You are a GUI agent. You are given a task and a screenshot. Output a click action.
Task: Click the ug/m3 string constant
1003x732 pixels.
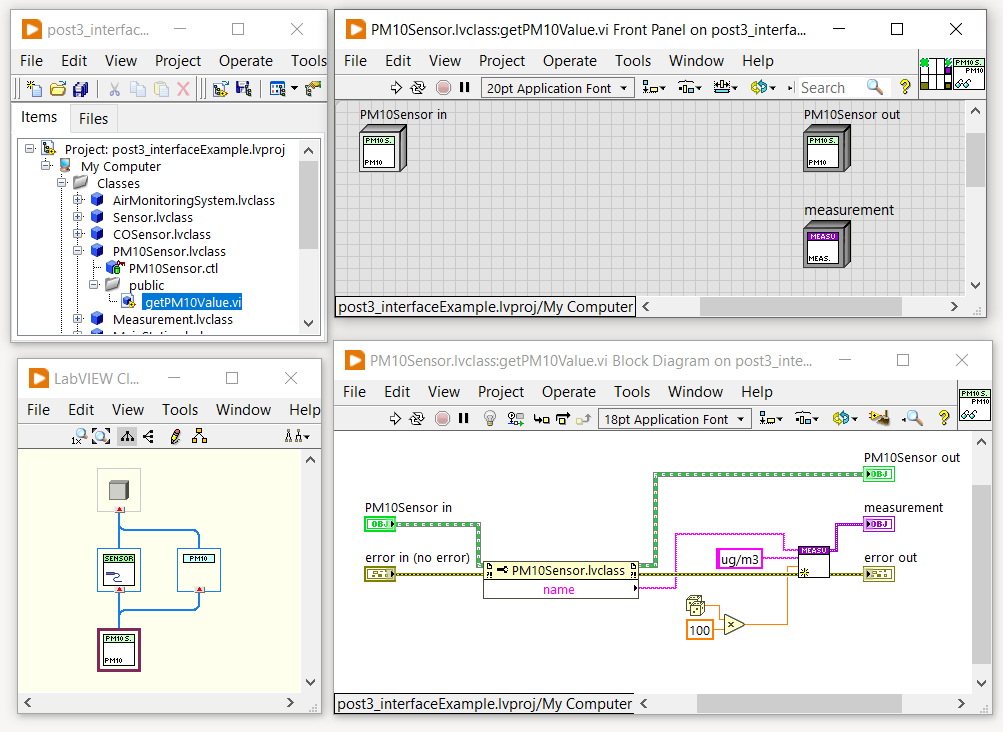tap(739, 559)
